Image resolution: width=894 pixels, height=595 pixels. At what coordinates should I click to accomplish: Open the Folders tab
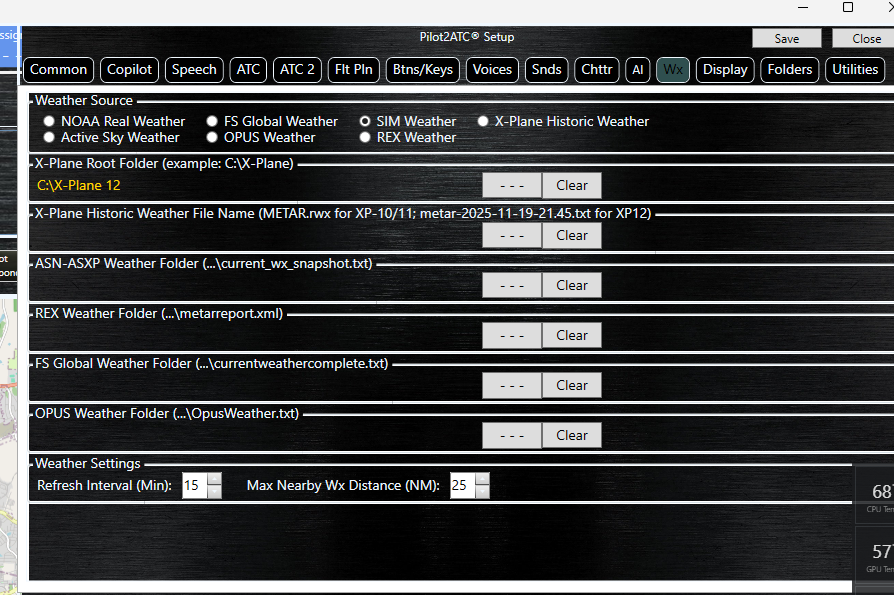[790, 70]
